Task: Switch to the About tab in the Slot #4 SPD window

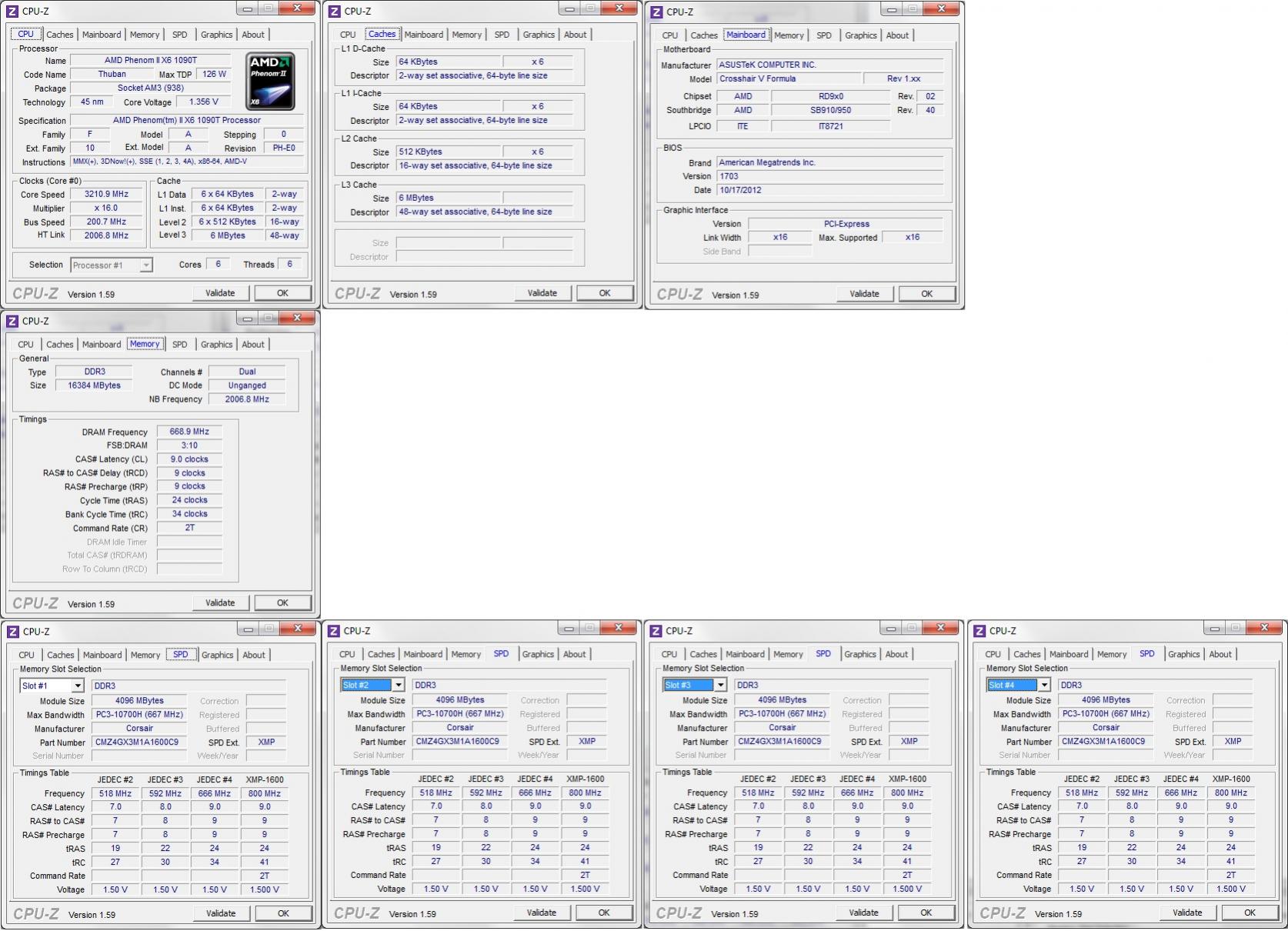Action: tap(1220, 654)
